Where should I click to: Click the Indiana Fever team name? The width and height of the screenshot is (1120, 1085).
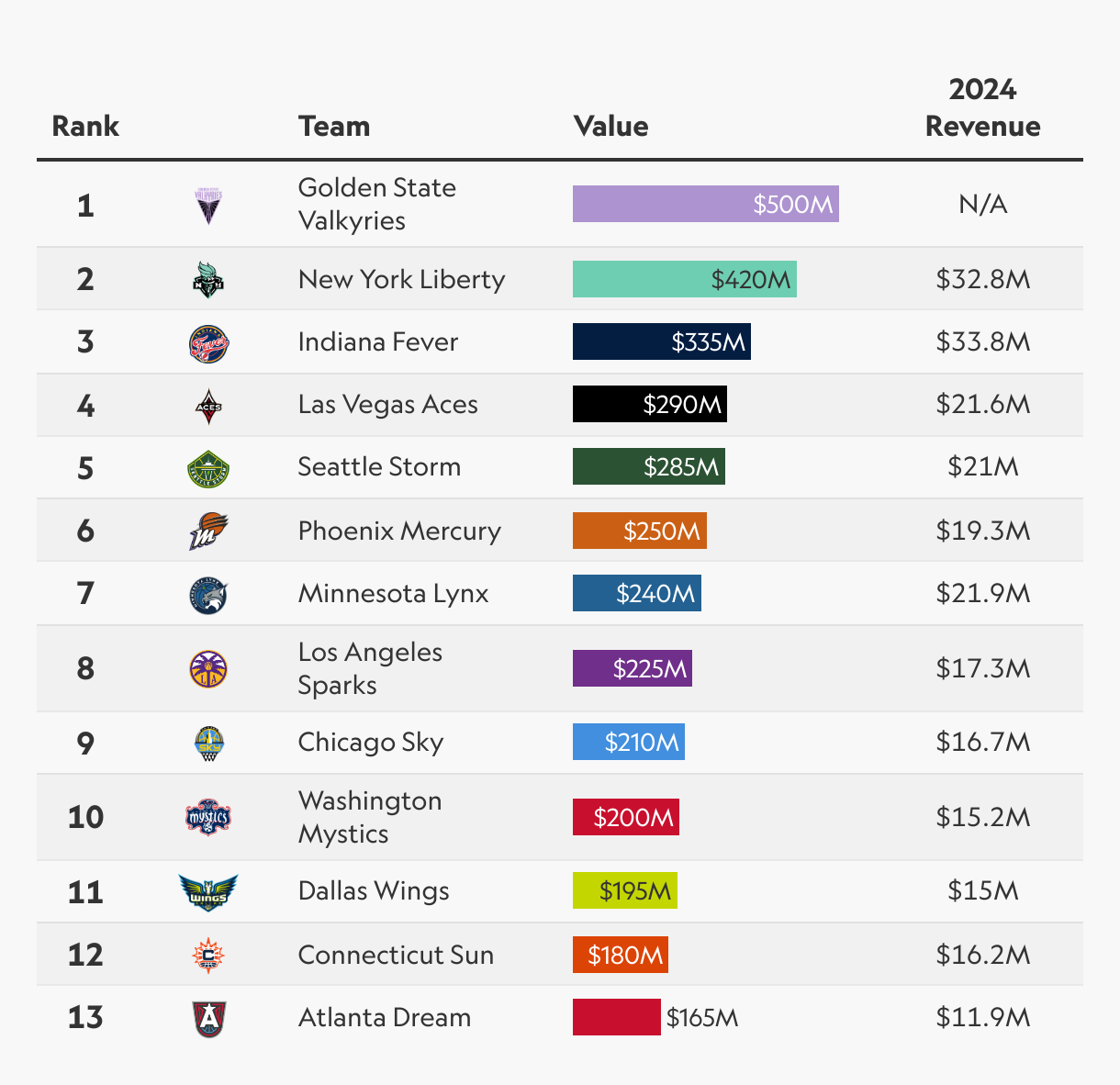[377, 342]
